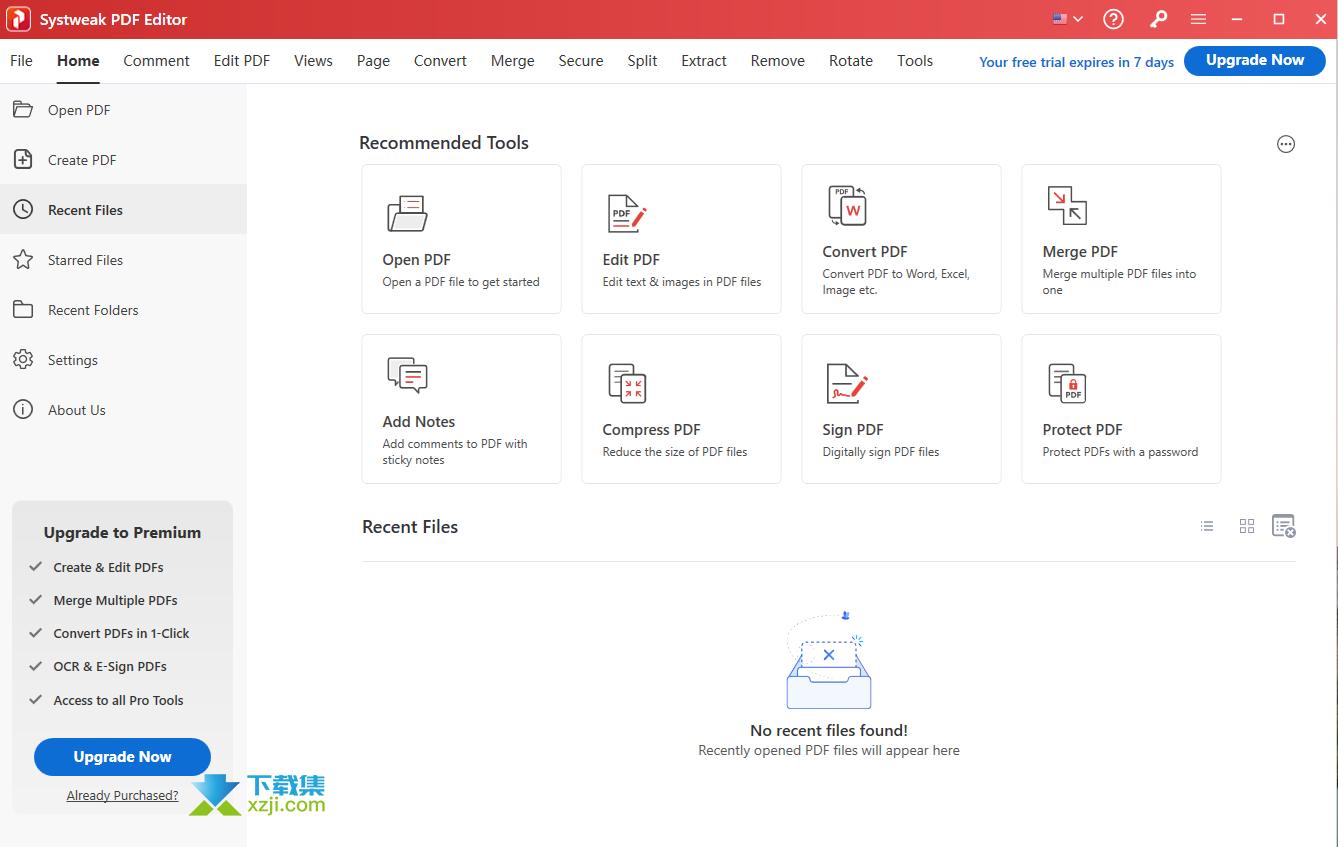The image size is (1338, 847).
Task: Open the Split tab
Action: [642, 61]
